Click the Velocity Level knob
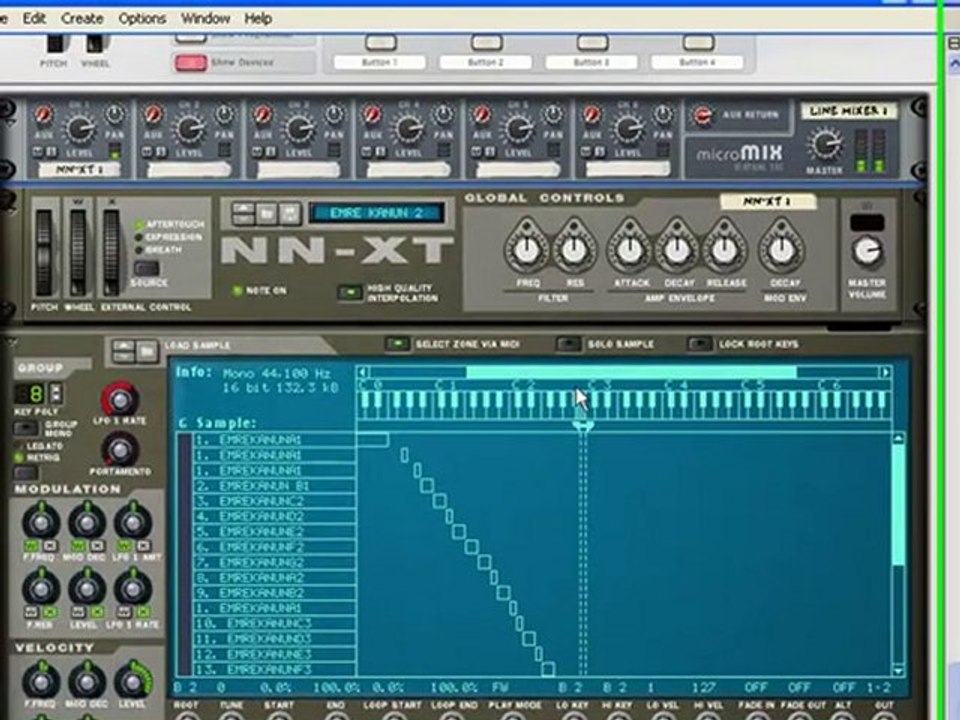960x720 pixels. [x=133, y=681]
